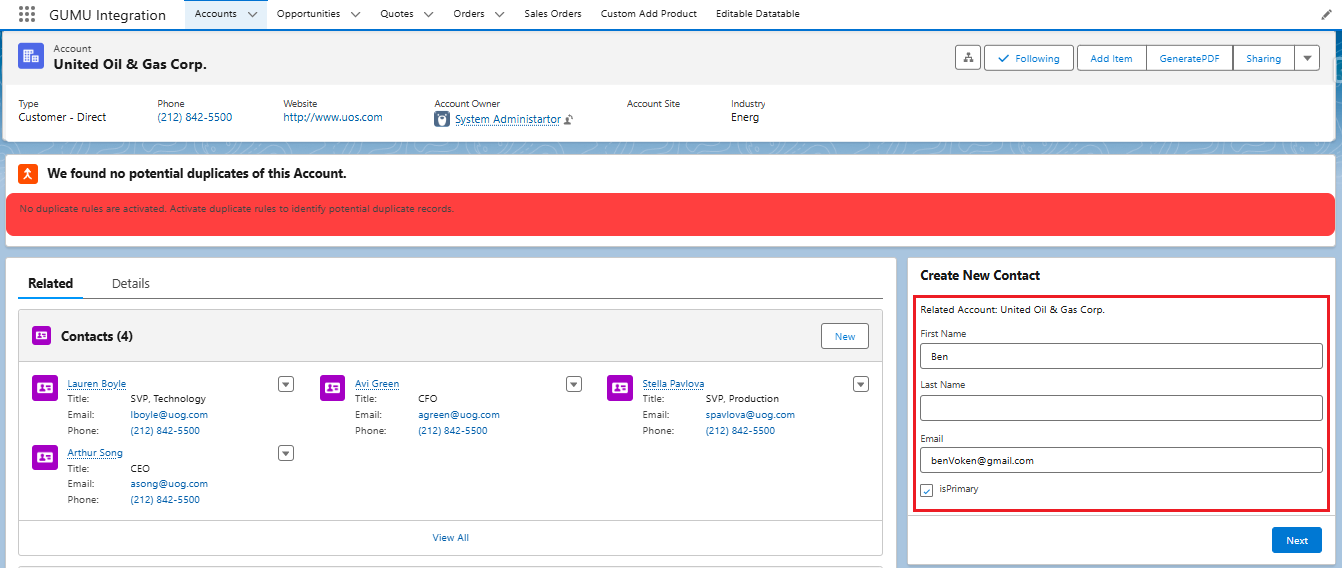Click the Quotes tab label
The height and width of the screenshot is (568, 1342).
[x=397, y=14]
